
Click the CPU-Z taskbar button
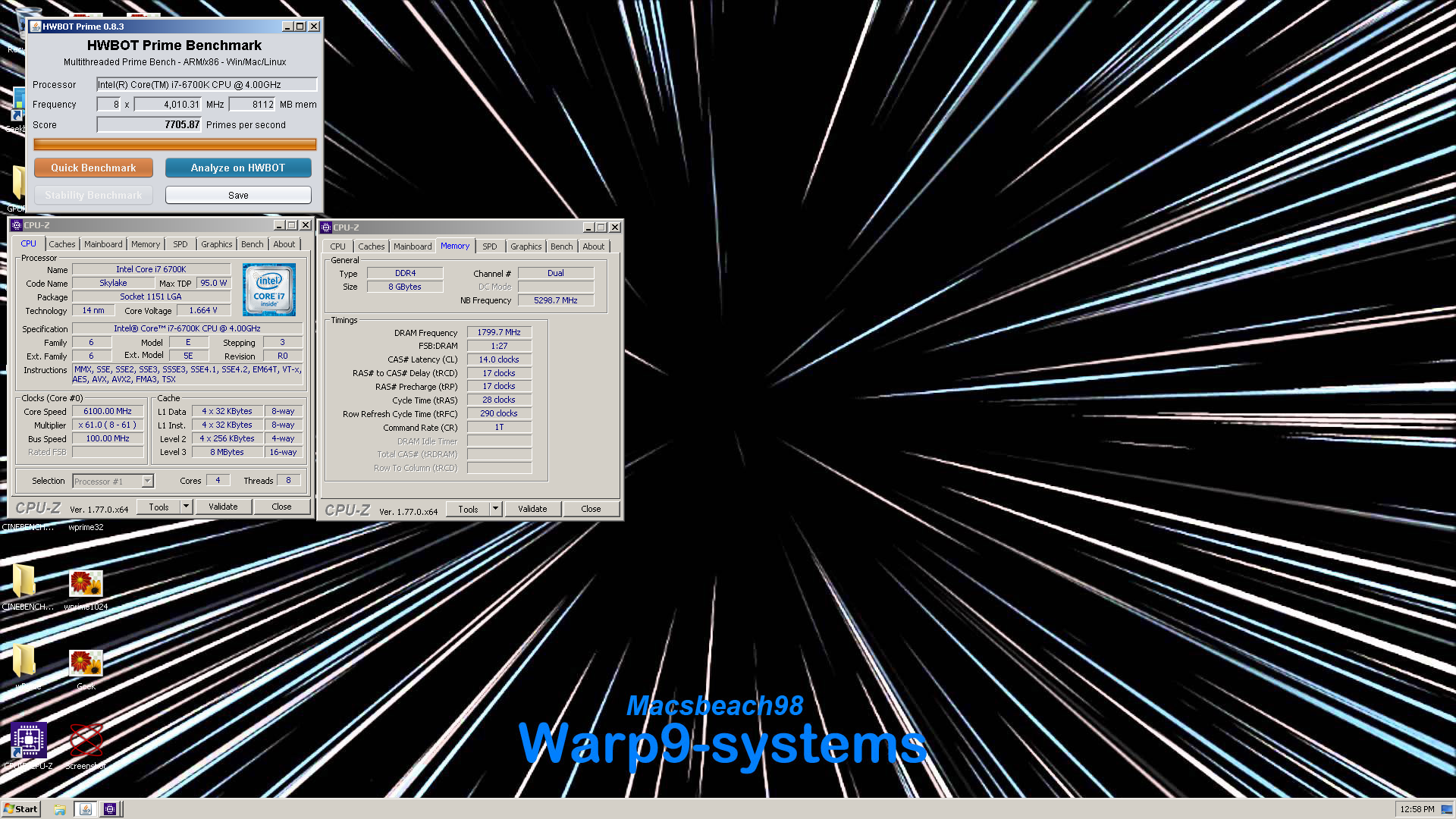(x=110, y=809)
